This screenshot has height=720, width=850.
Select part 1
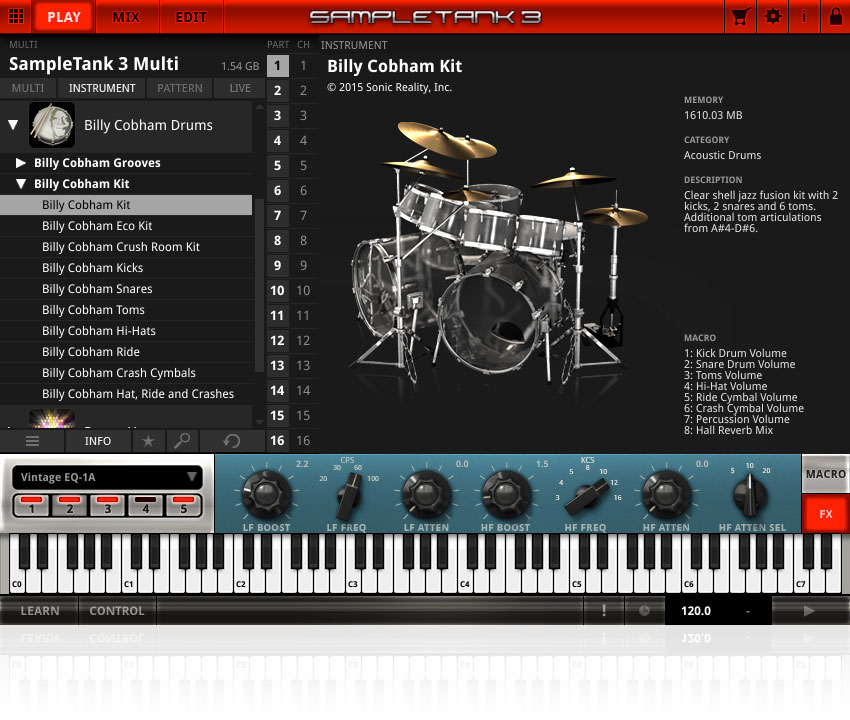pyautogui.click(x=278, y=66)
